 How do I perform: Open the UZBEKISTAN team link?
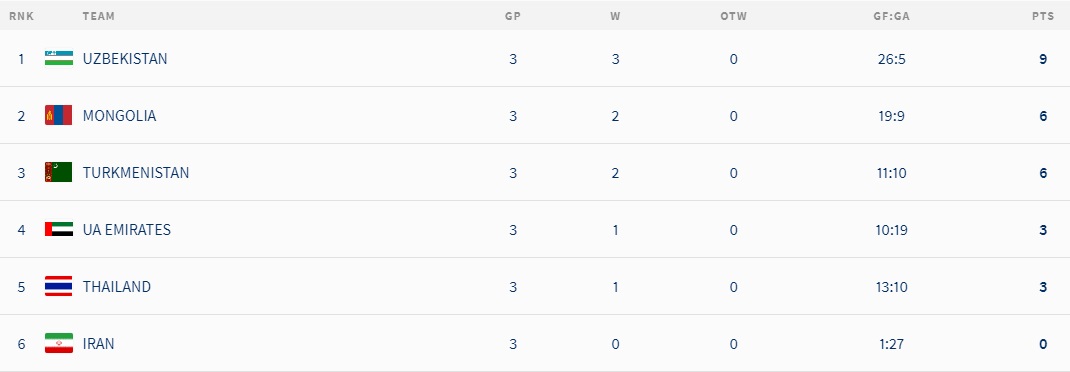coord(125,59)
